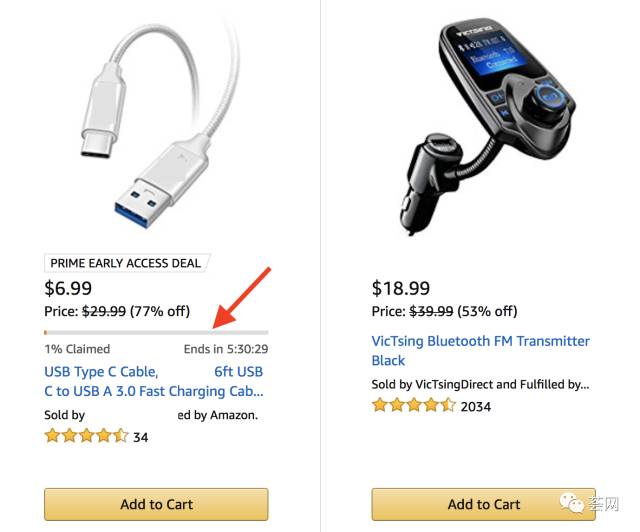Click the deal claimed progress bar

pos(156,332)
